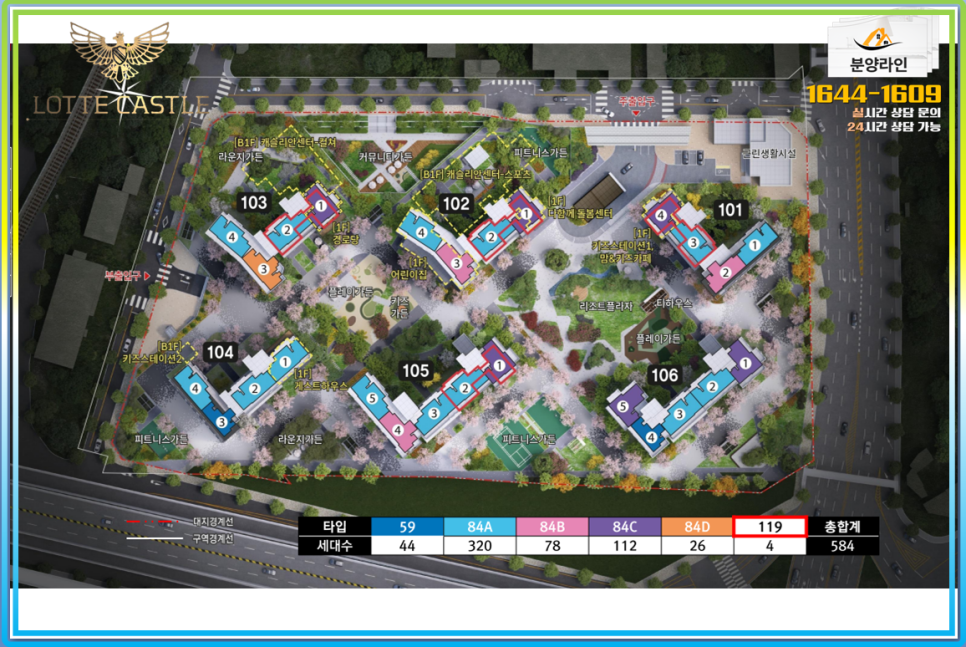Select the pink 84B type cell
Image resolution: width=966 pixels, height=647 pixels.
coord(552,527)
